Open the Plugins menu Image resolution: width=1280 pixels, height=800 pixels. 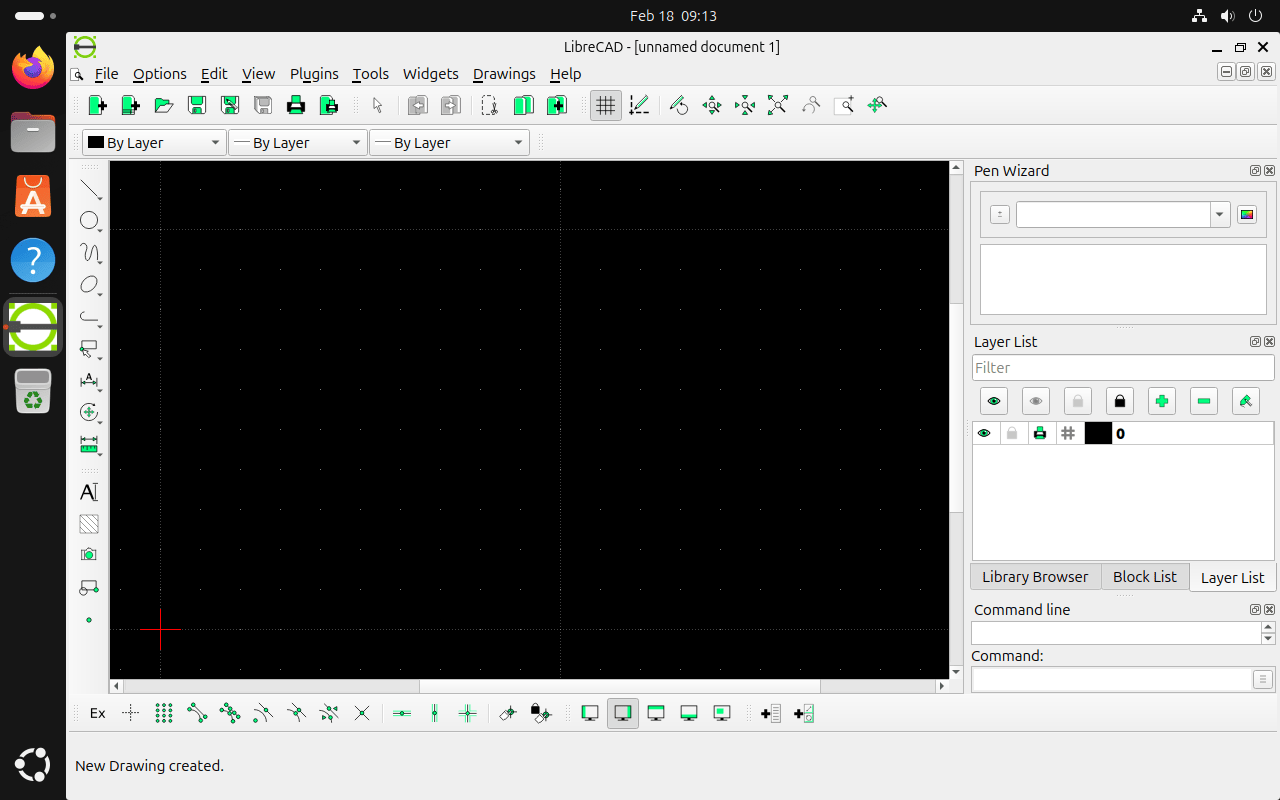click(314, 74)
